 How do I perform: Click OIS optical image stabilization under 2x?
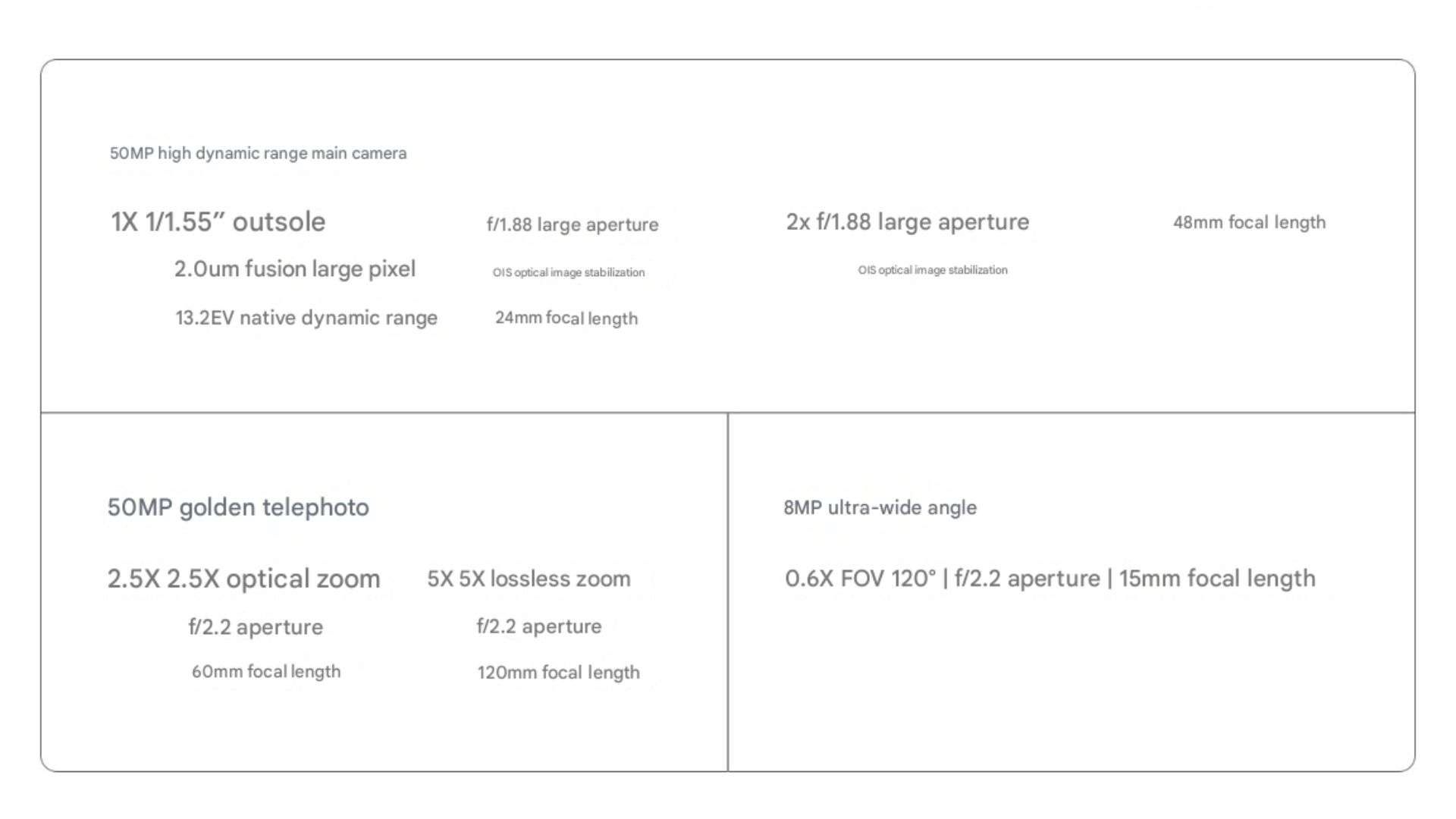(933, 270)
